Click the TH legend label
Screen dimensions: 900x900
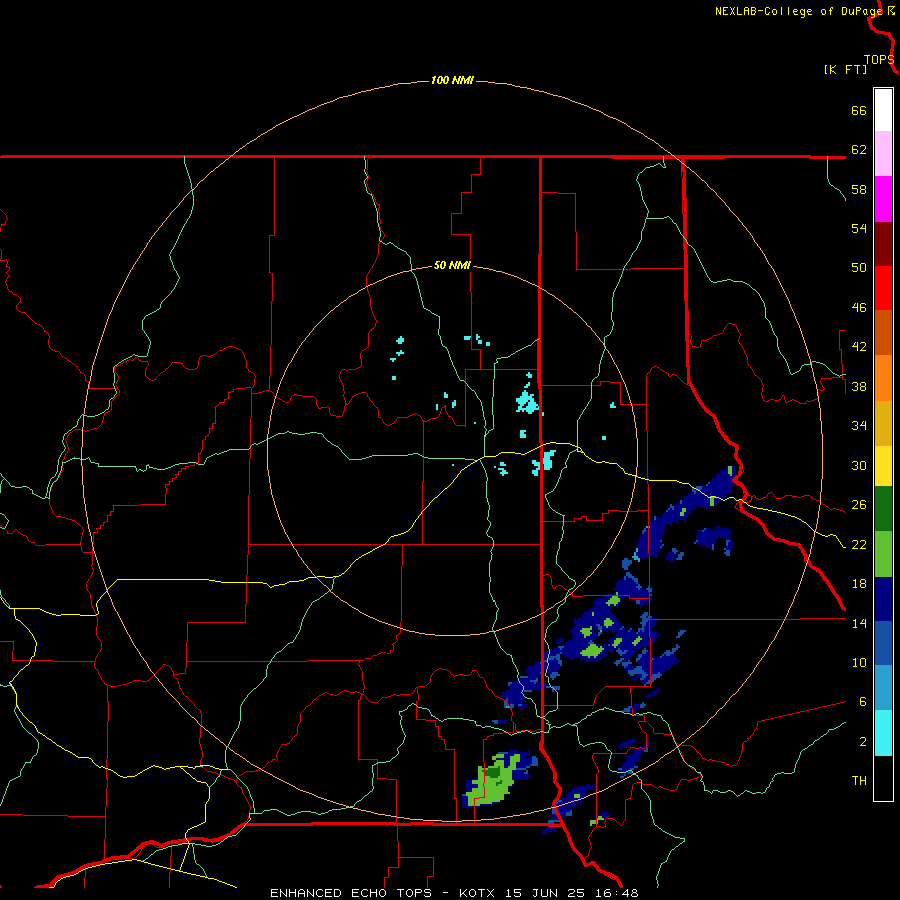859,781
